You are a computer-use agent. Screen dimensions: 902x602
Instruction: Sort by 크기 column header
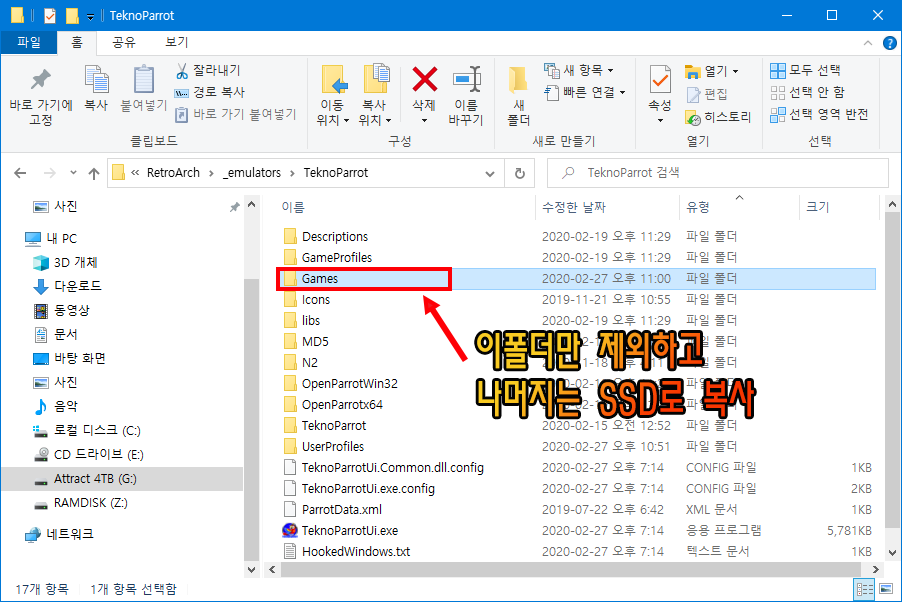pyautogui.click(x=817, y=207)
